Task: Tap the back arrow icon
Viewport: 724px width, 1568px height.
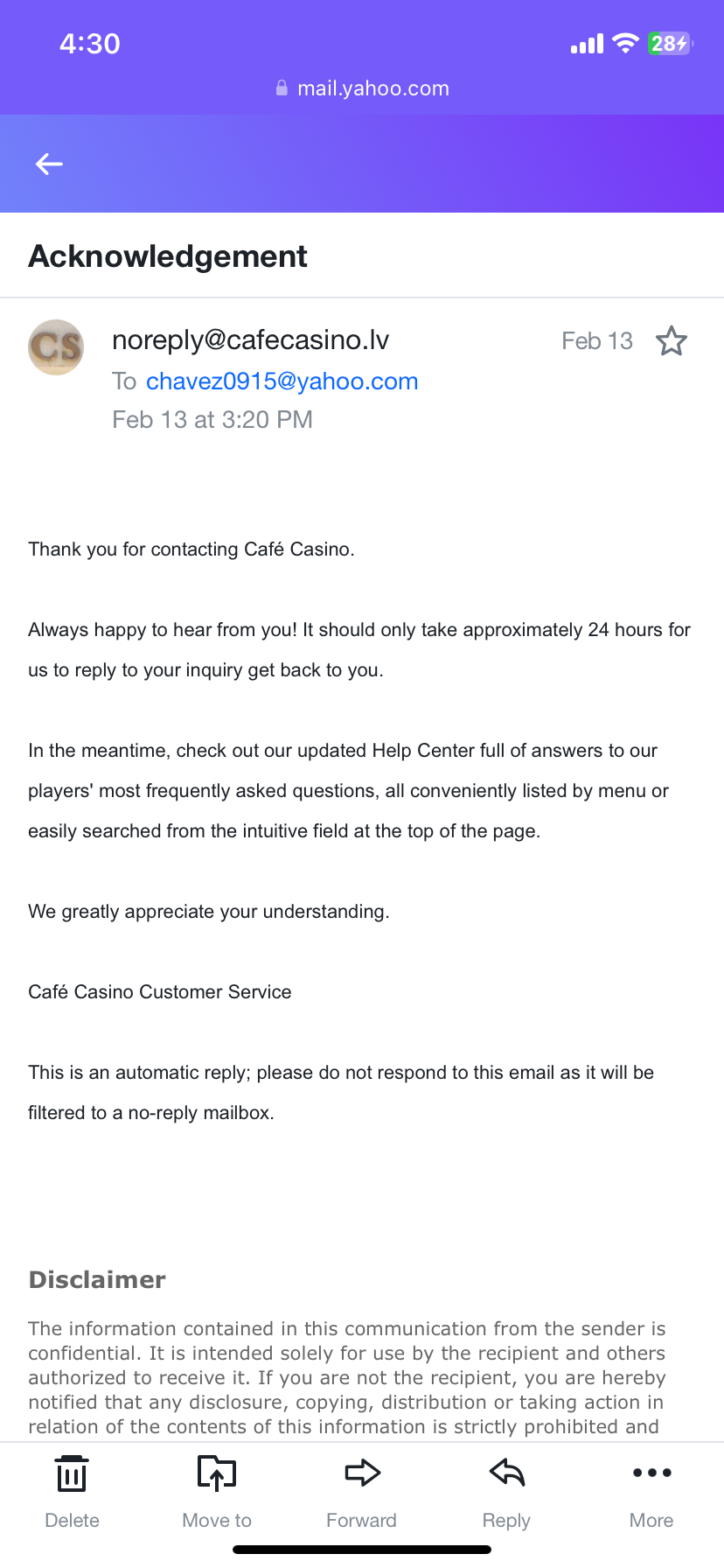Action: click(49, 164)
